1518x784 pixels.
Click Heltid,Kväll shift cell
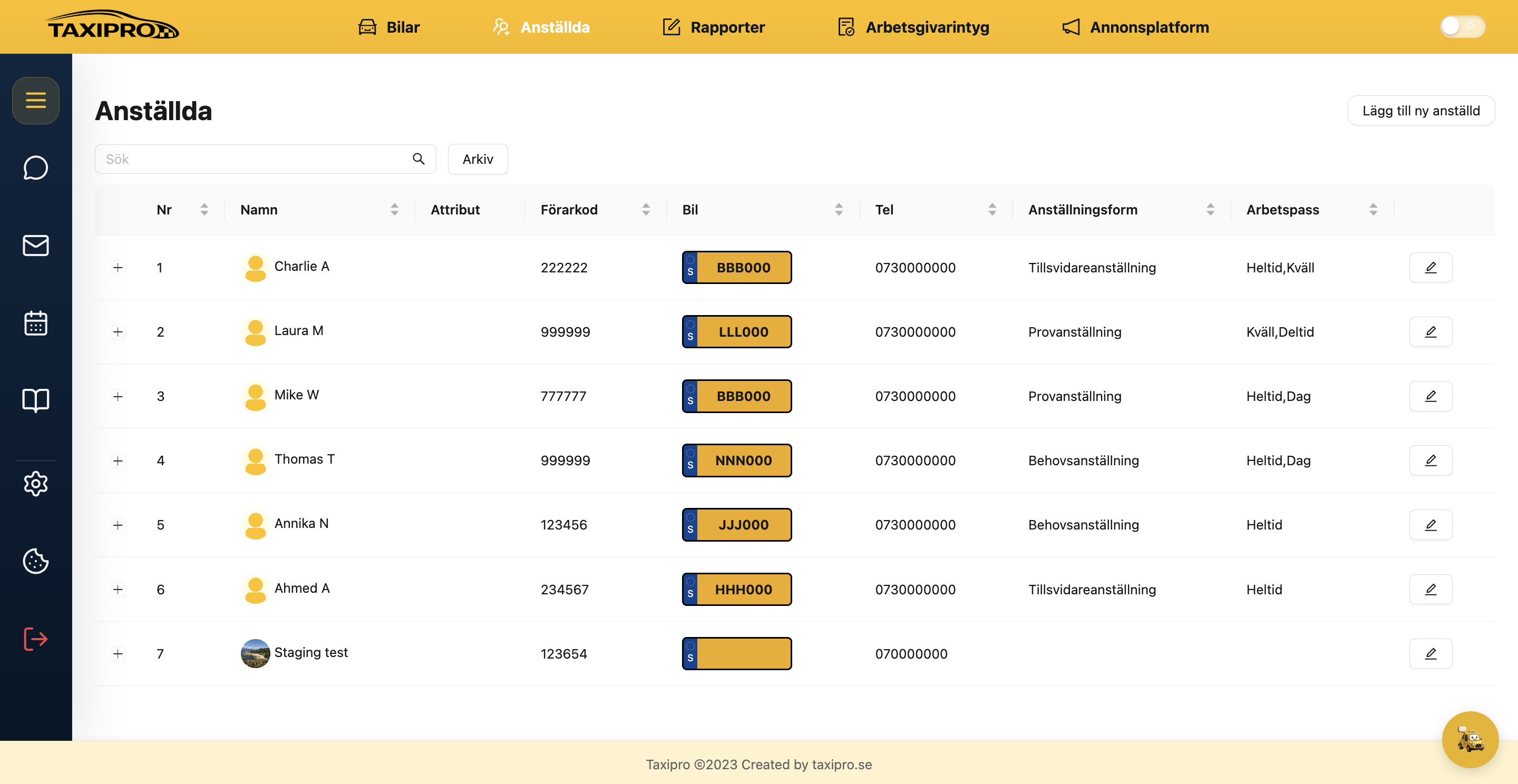pyautogui.click(x=1280, y=268)
